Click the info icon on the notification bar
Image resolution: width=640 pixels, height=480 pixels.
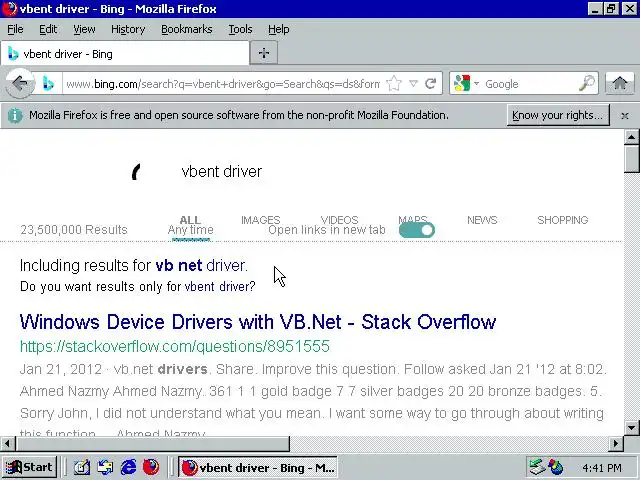(x=15, y=115)
